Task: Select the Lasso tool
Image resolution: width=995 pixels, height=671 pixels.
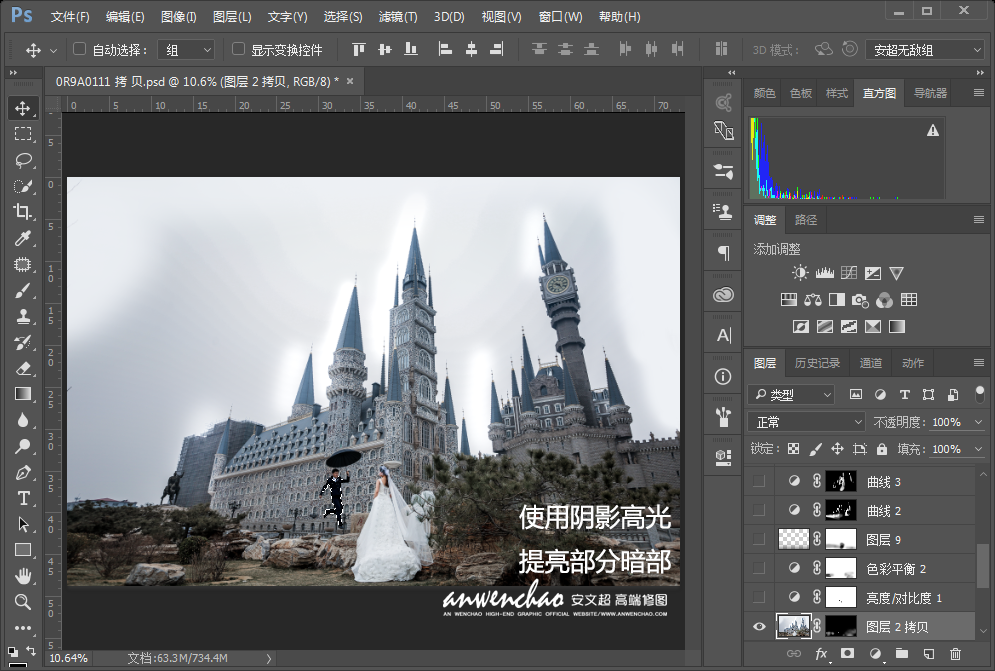Action: [23, 160]
